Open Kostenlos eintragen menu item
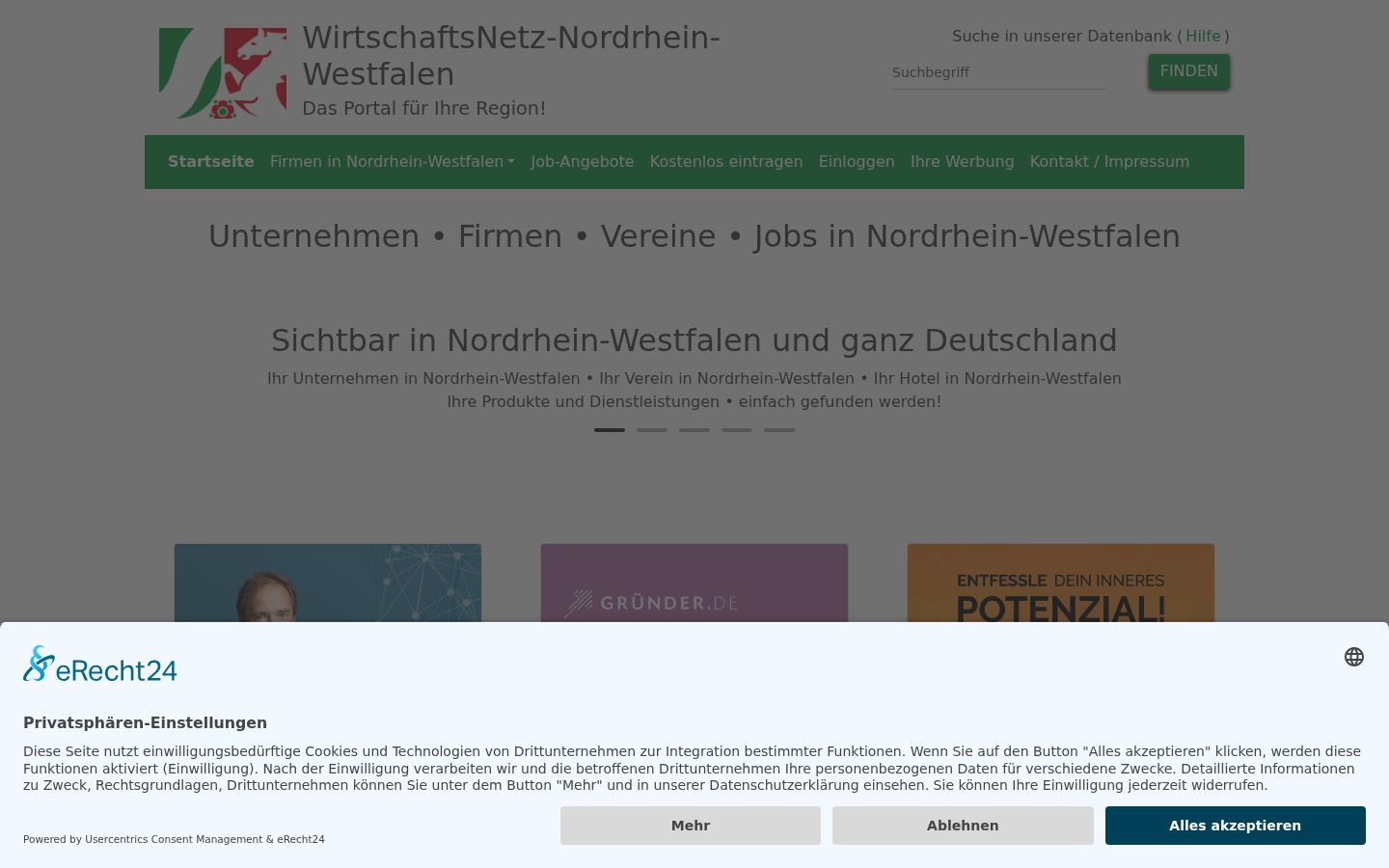The height and width of the screenshot is (868, 1389). [726, 162]
